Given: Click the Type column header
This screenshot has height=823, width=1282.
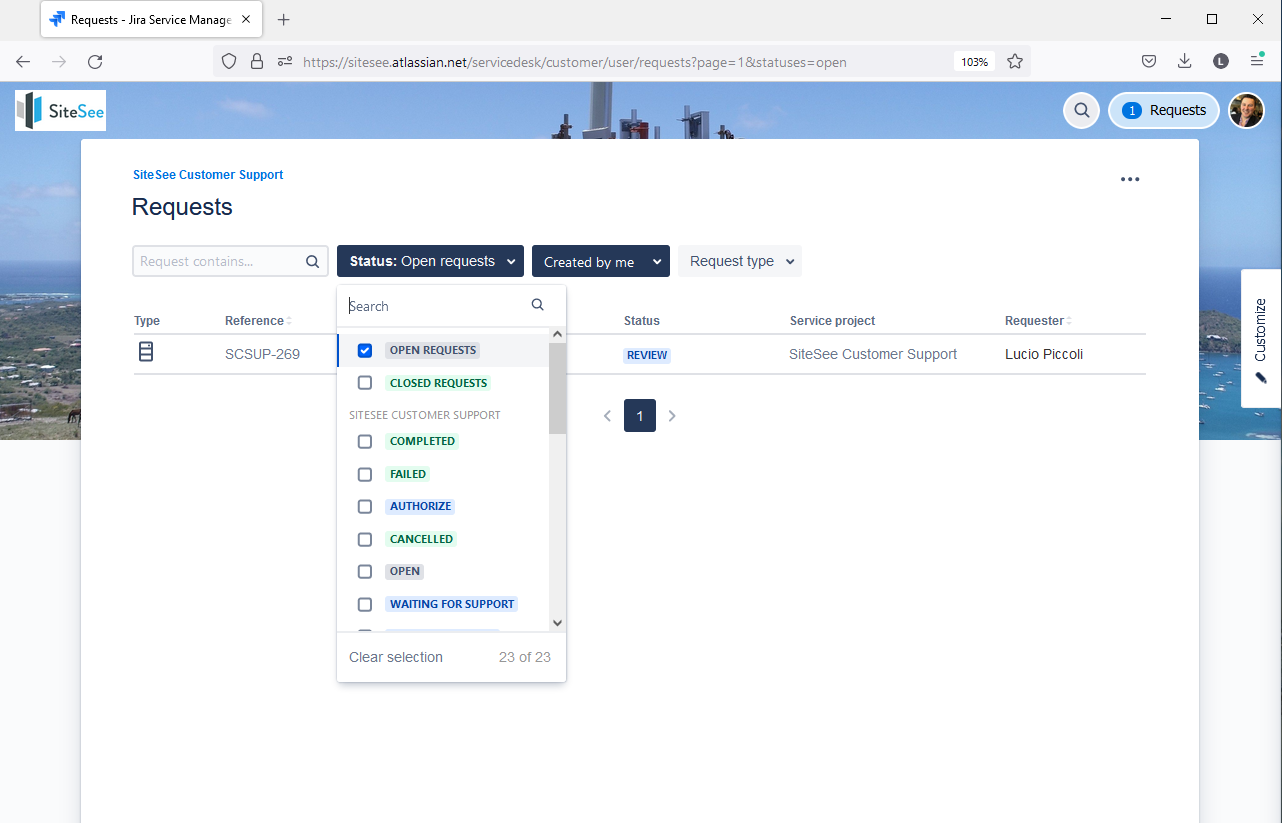Looking at the screenshot, I should pyautogui.click(x=147, y=321).
